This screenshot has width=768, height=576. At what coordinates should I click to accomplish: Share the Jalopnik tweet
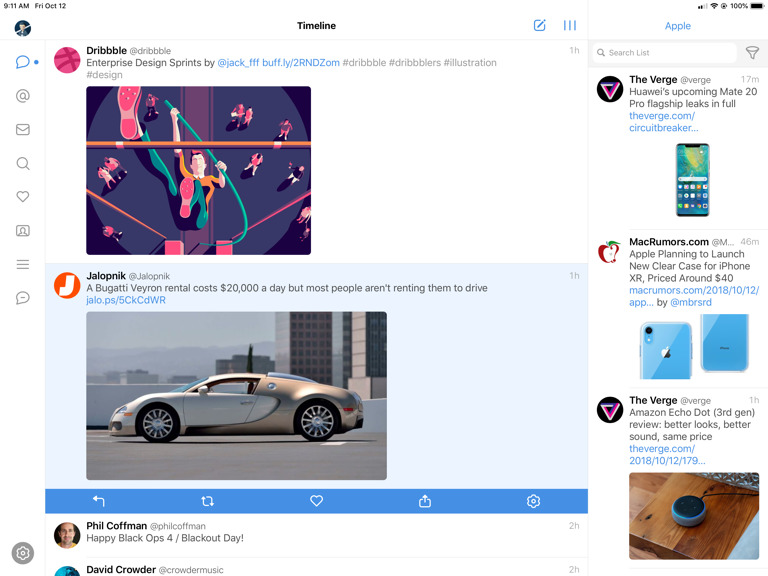(x=425, y=501)
